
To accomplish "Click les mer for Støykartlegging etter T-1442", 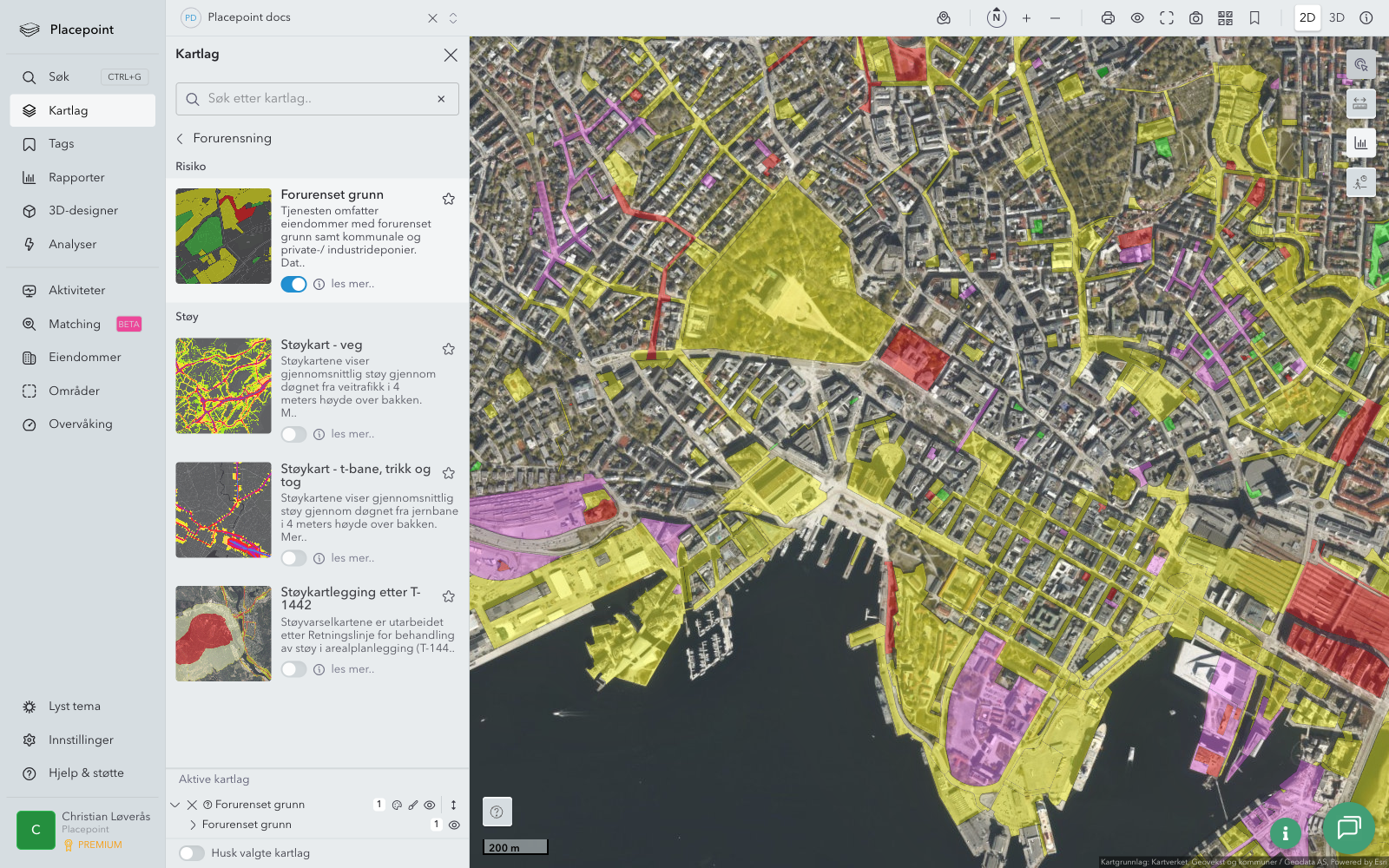I will tap(352, 669).
